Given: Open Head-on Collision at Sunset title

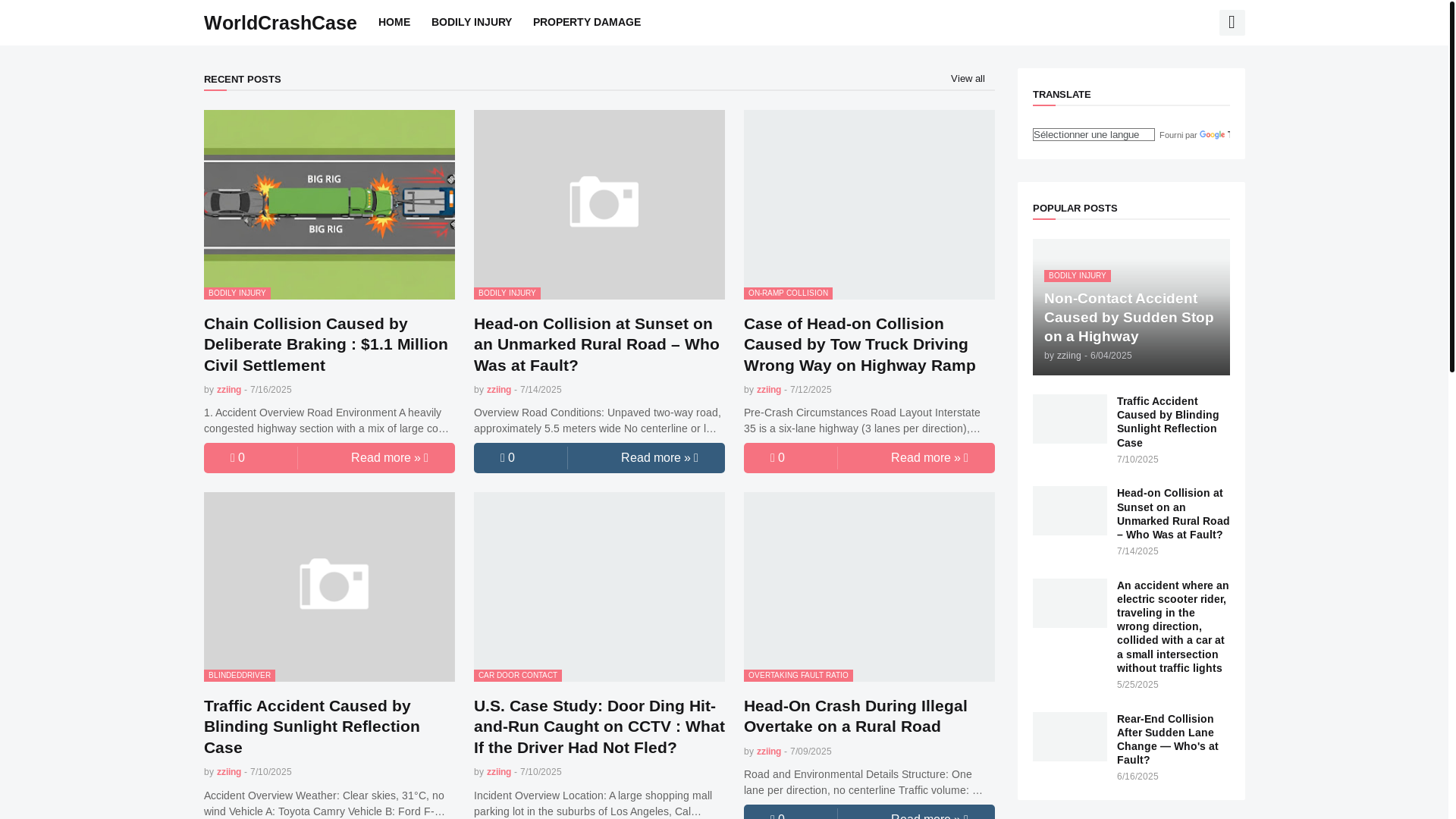Looking at the screenshot, I should (597, 344).
